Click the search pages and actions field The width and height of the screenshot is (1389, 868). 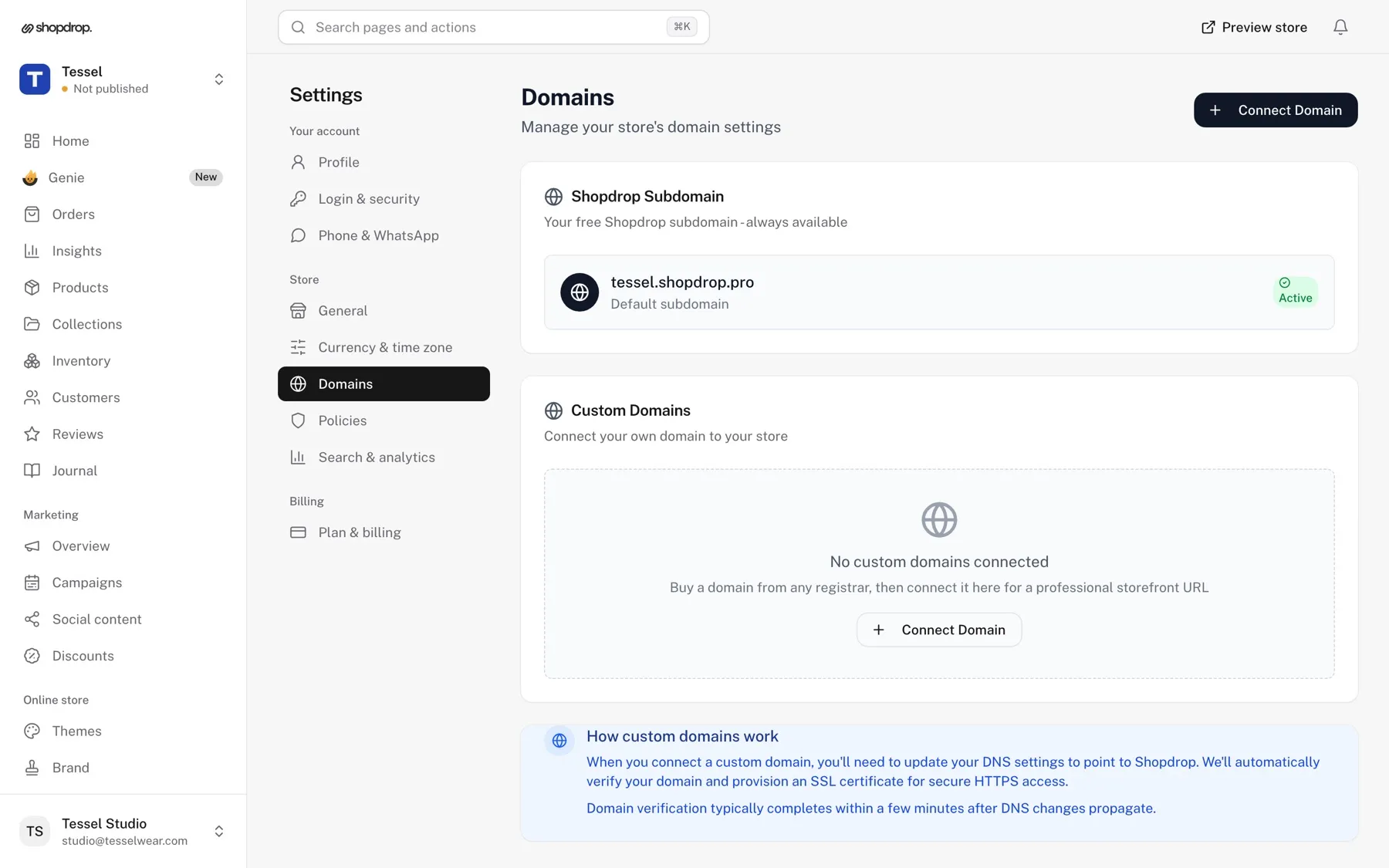coord(493,27)
